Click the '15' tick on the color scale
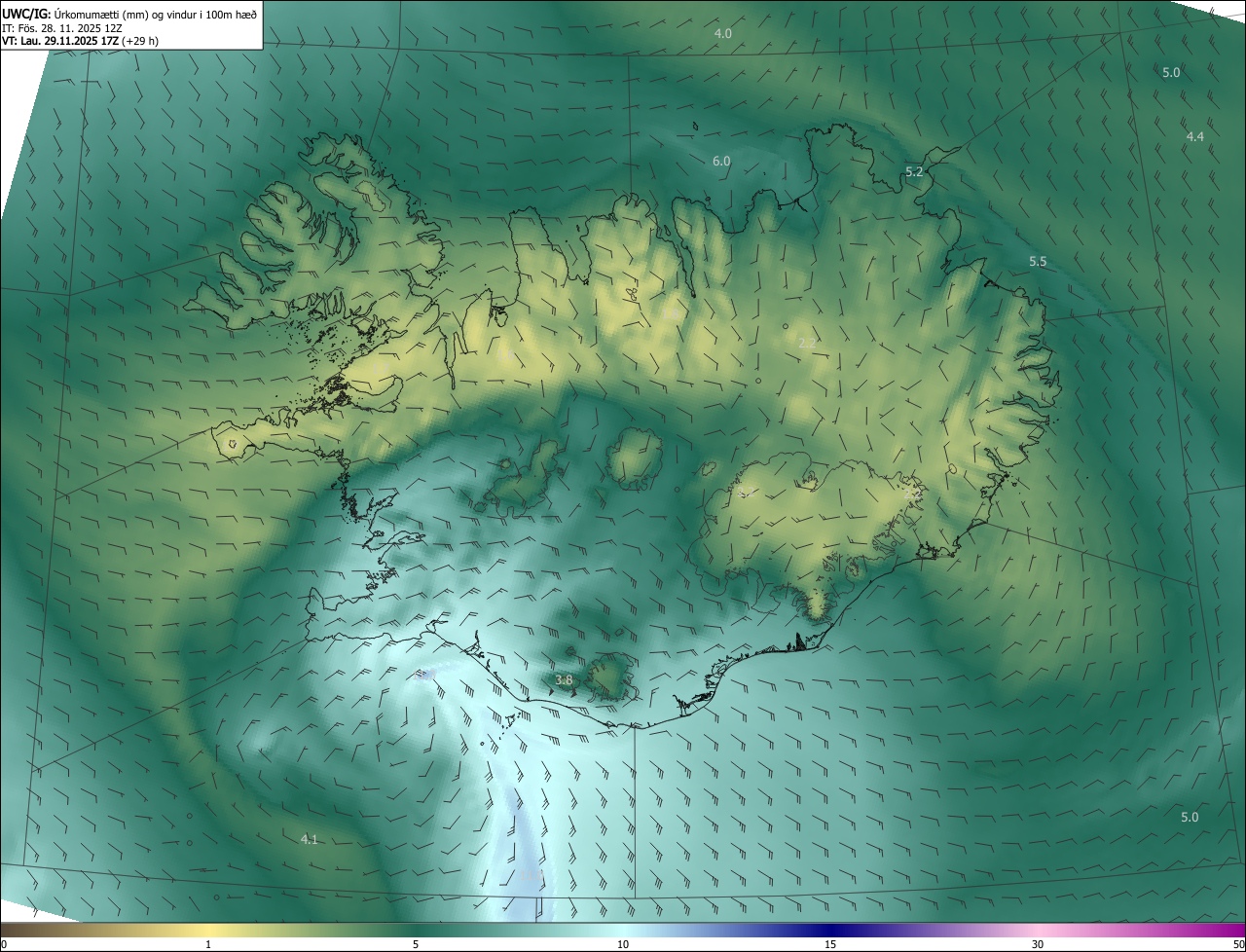Image resolution: width=1246 pixels, height=952 pixels. 830,945
